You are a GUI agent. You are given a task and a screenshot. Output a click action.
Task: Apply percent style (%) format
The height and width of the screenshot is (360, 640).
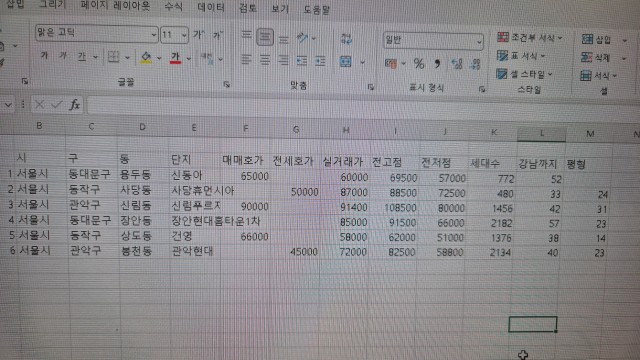(419, 63)
